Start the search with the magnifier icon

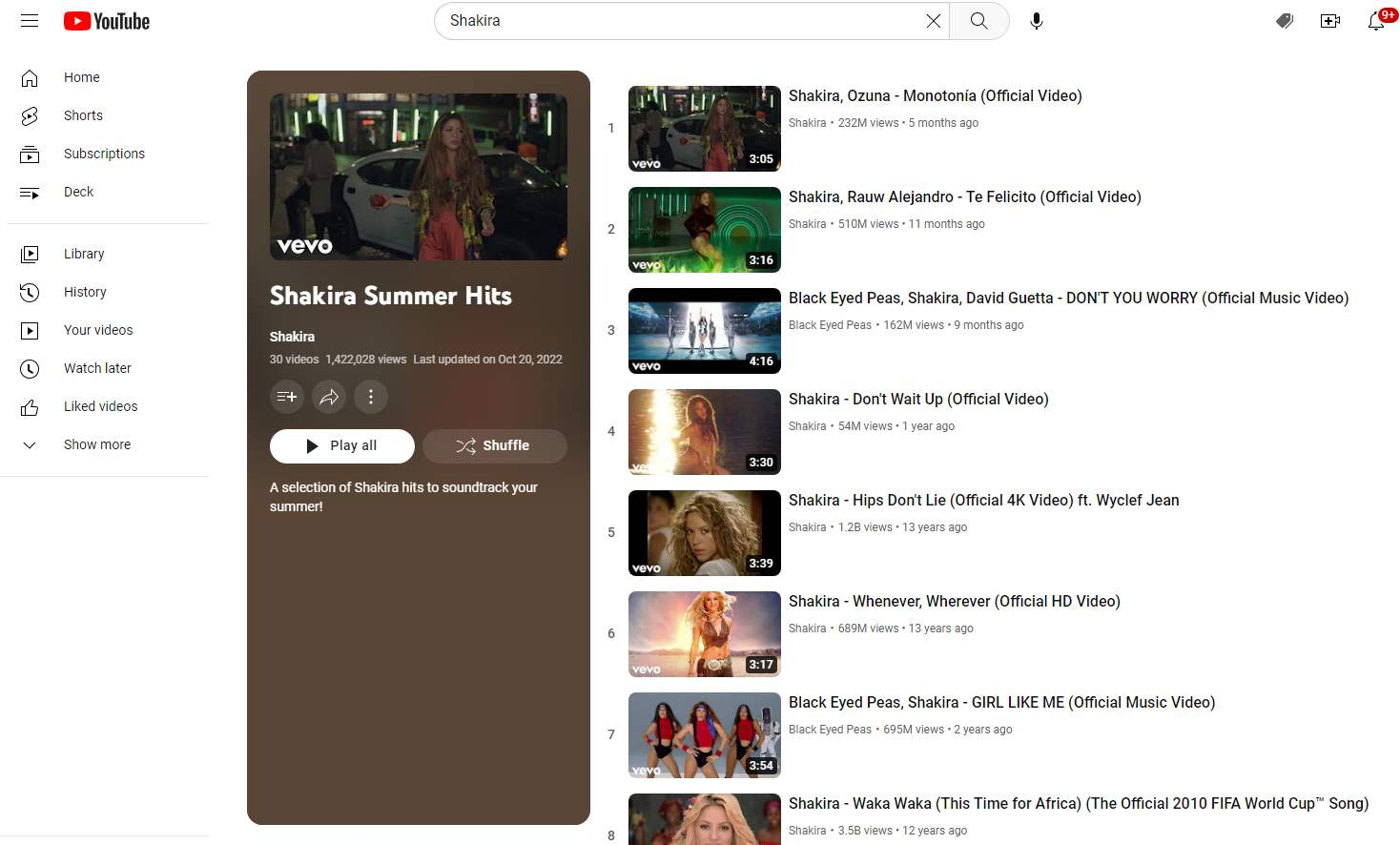pos(978,20)
